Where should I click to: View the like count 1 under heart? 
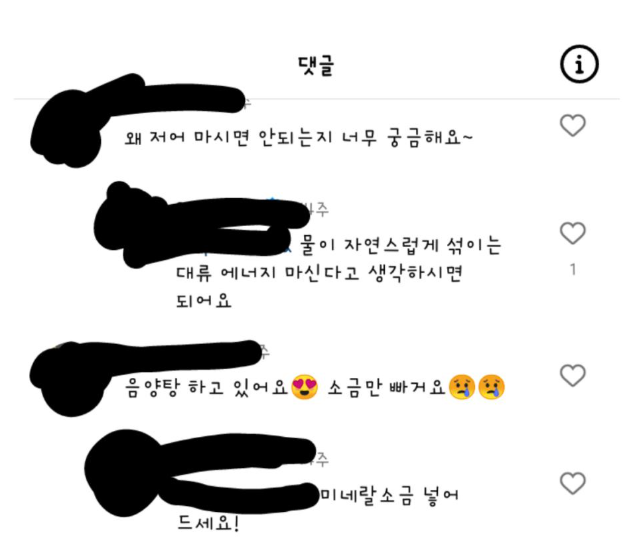coord(573,269)
